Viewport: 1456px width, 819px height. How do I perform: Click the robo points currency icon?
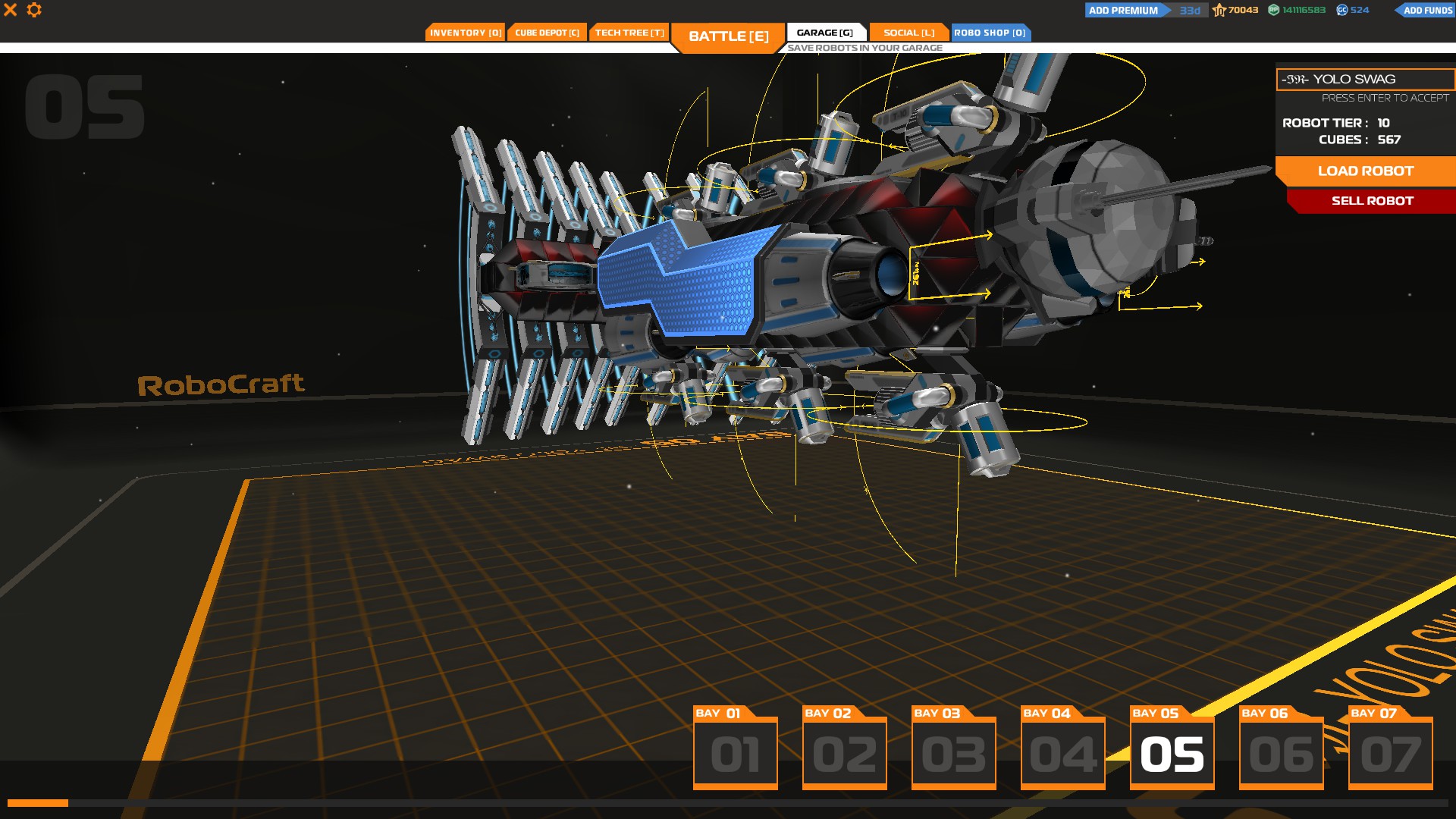1273,10
